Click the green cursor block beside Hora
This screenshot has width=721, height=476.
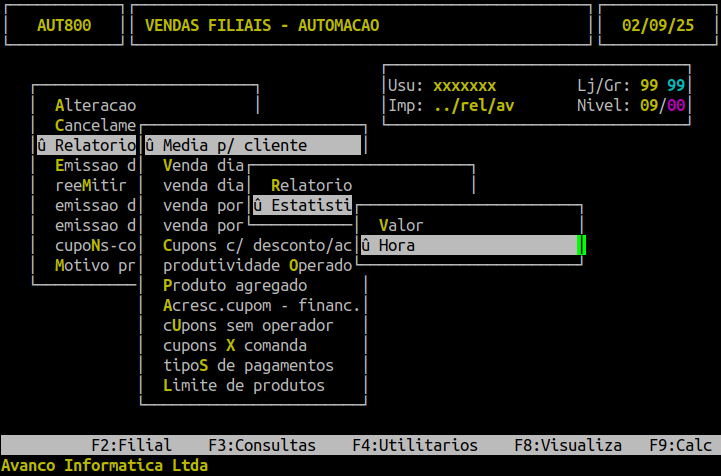pos(582,246)
